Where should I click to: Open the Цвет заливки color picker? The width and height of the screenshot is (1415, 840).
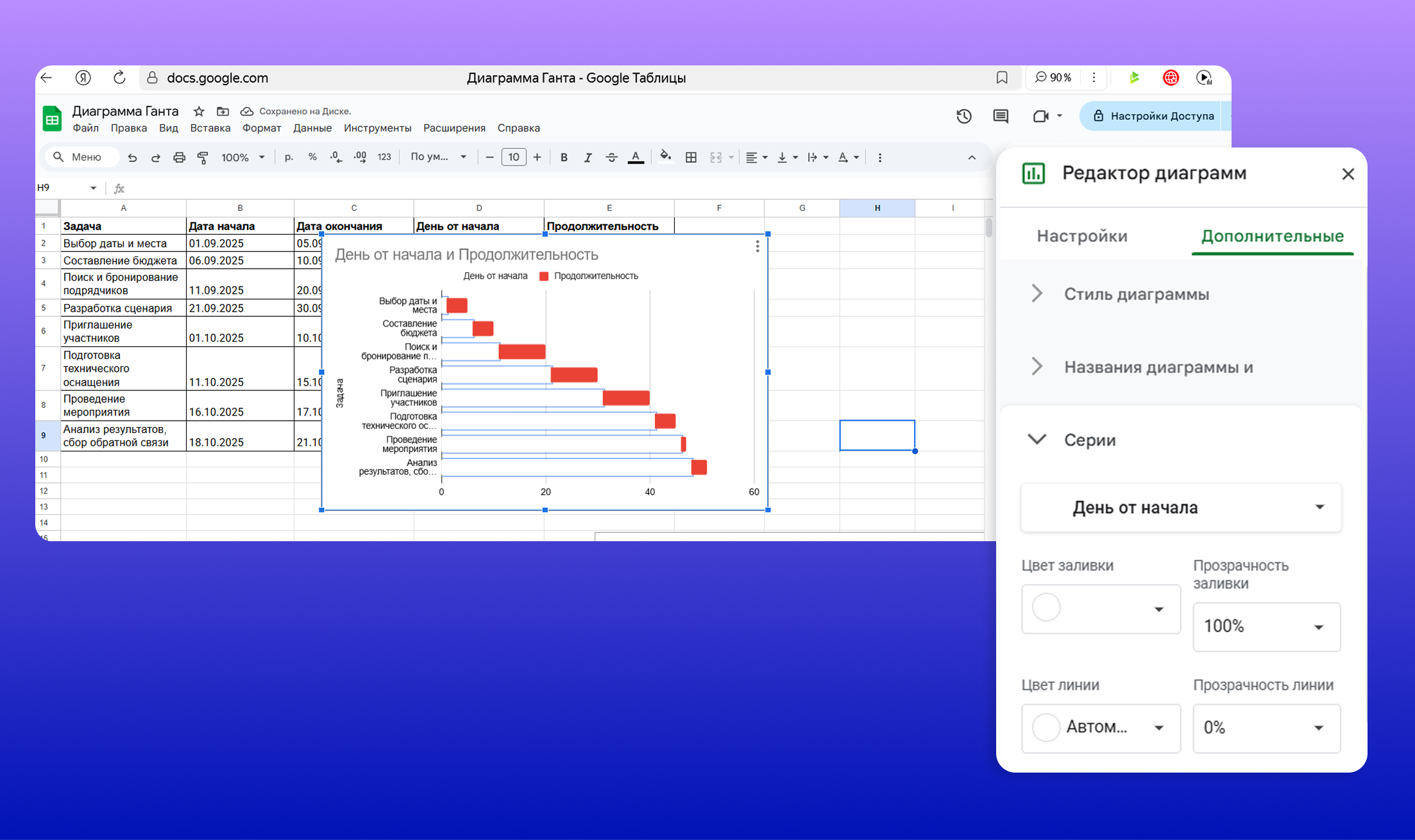pos(1100,609)
